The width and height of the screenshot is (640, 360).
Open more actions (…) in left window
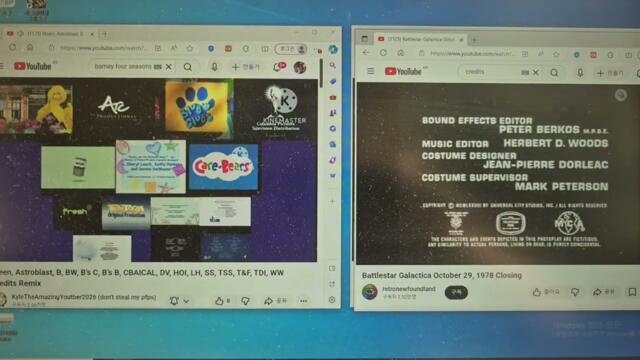[x=303, y=301]
